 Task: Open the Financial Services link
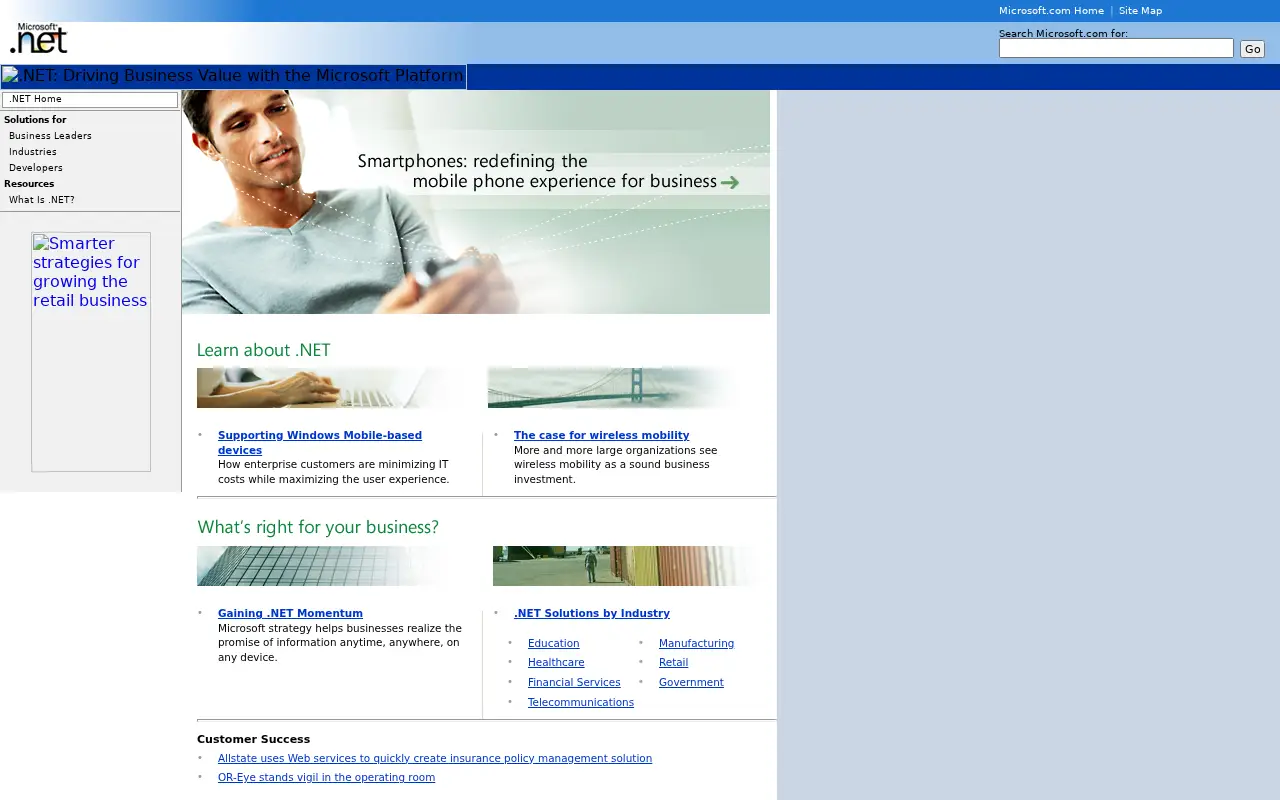574,682
